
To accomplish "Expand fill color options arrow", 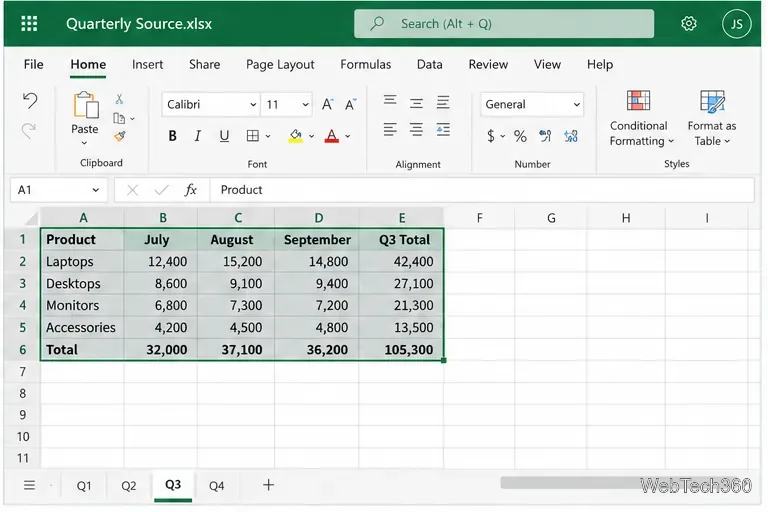I will [x=312, y=136].
